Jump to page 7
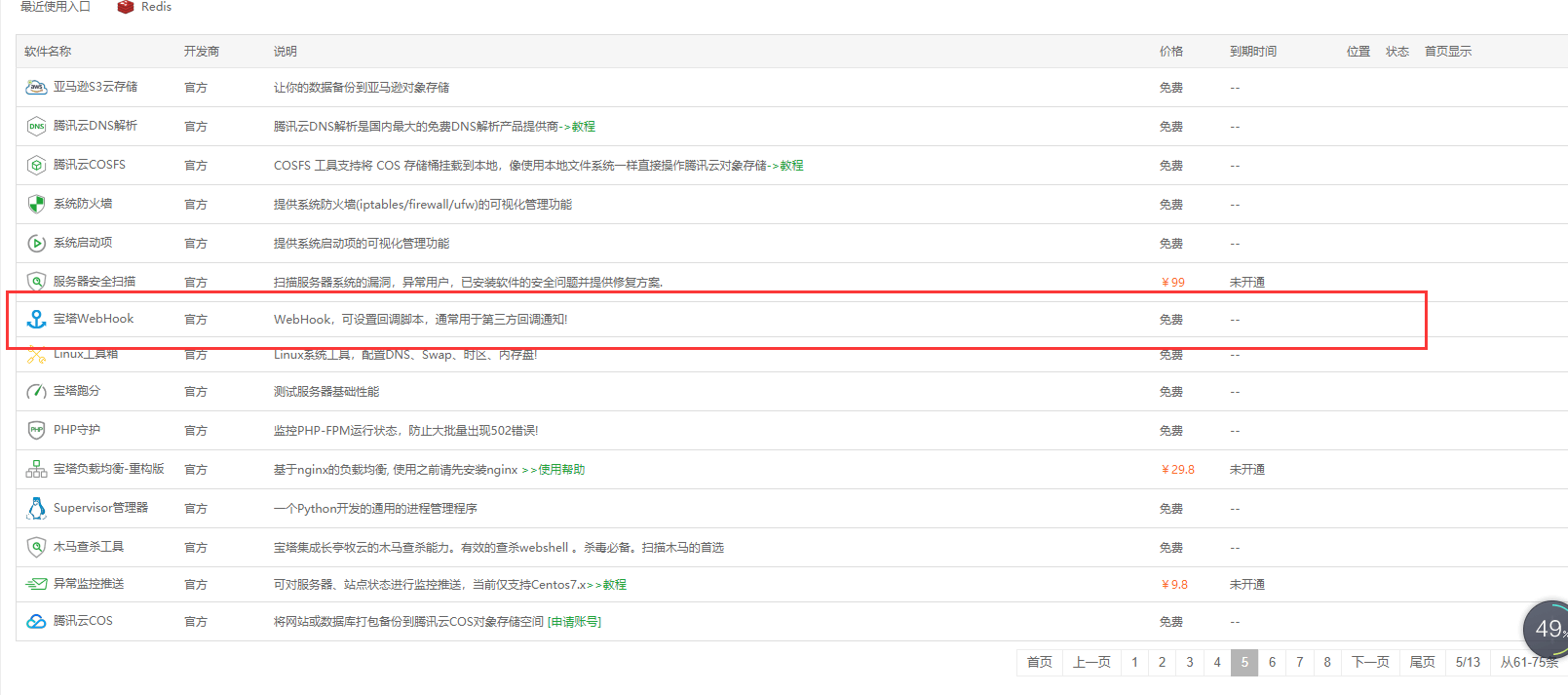Image resolution: width=1568 pixels, height=695 pixels. click(1299, 662)
